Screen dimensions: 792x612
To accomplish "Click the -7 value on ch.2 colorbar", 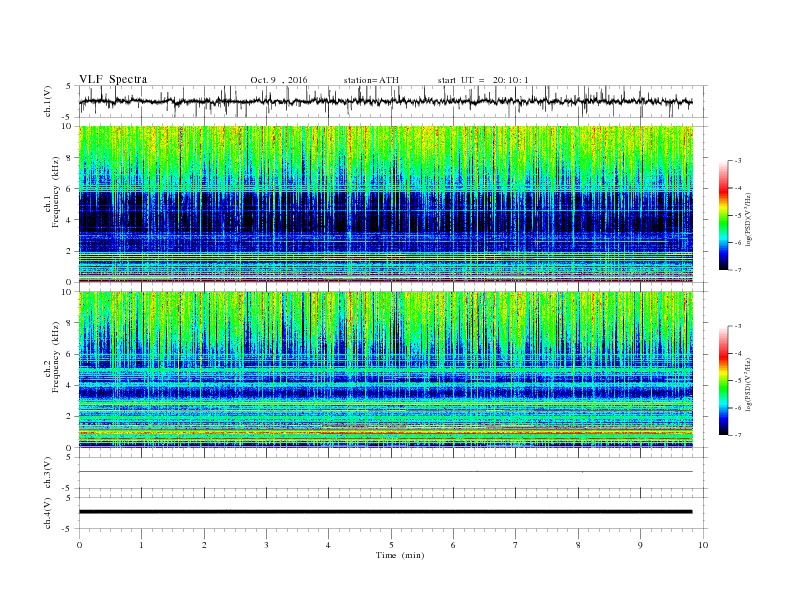I will (738, 435).
